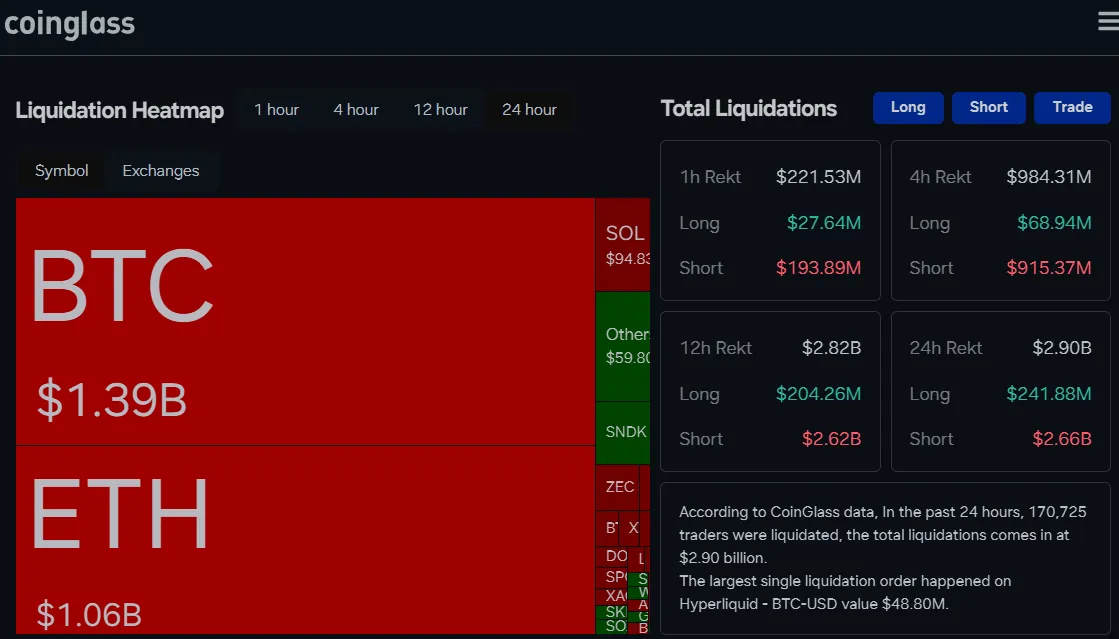Open the 12h Rekt liquidation card

770,391
